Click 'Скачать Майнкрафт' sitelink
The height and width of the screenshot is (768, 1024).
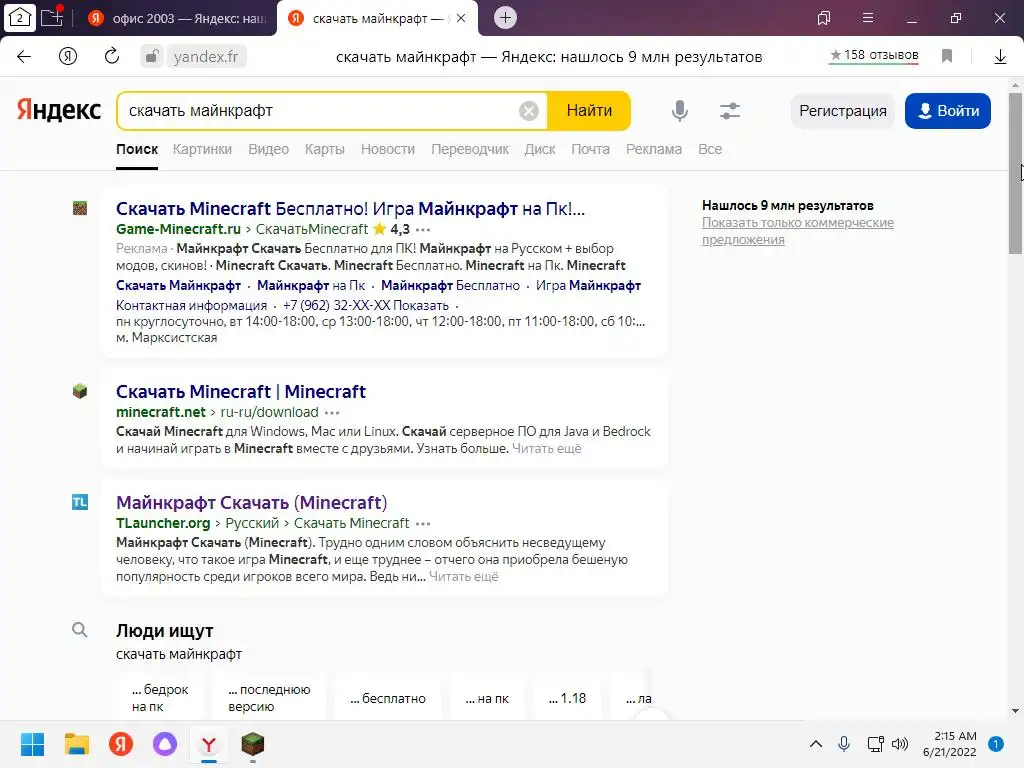(178, 285)
